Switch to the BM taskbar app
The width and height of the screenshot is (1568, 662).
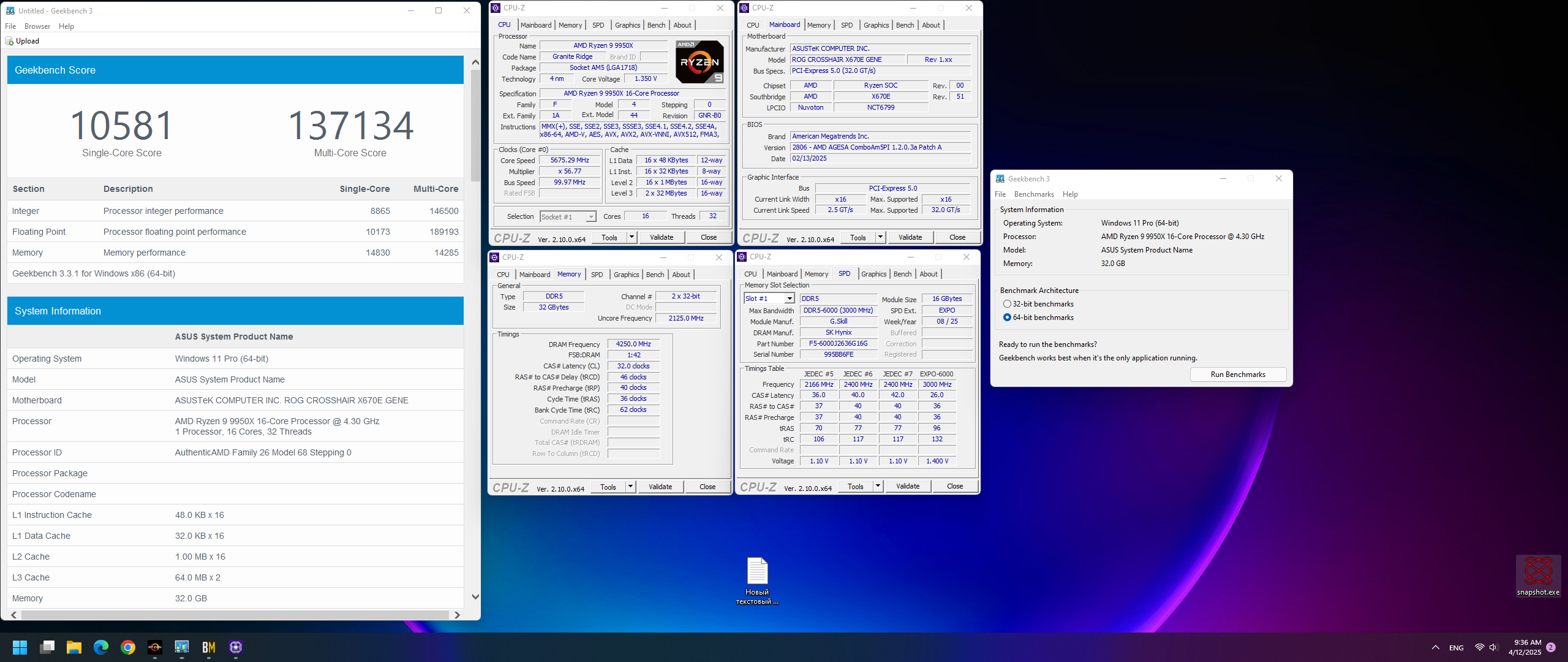click(209, 647)
